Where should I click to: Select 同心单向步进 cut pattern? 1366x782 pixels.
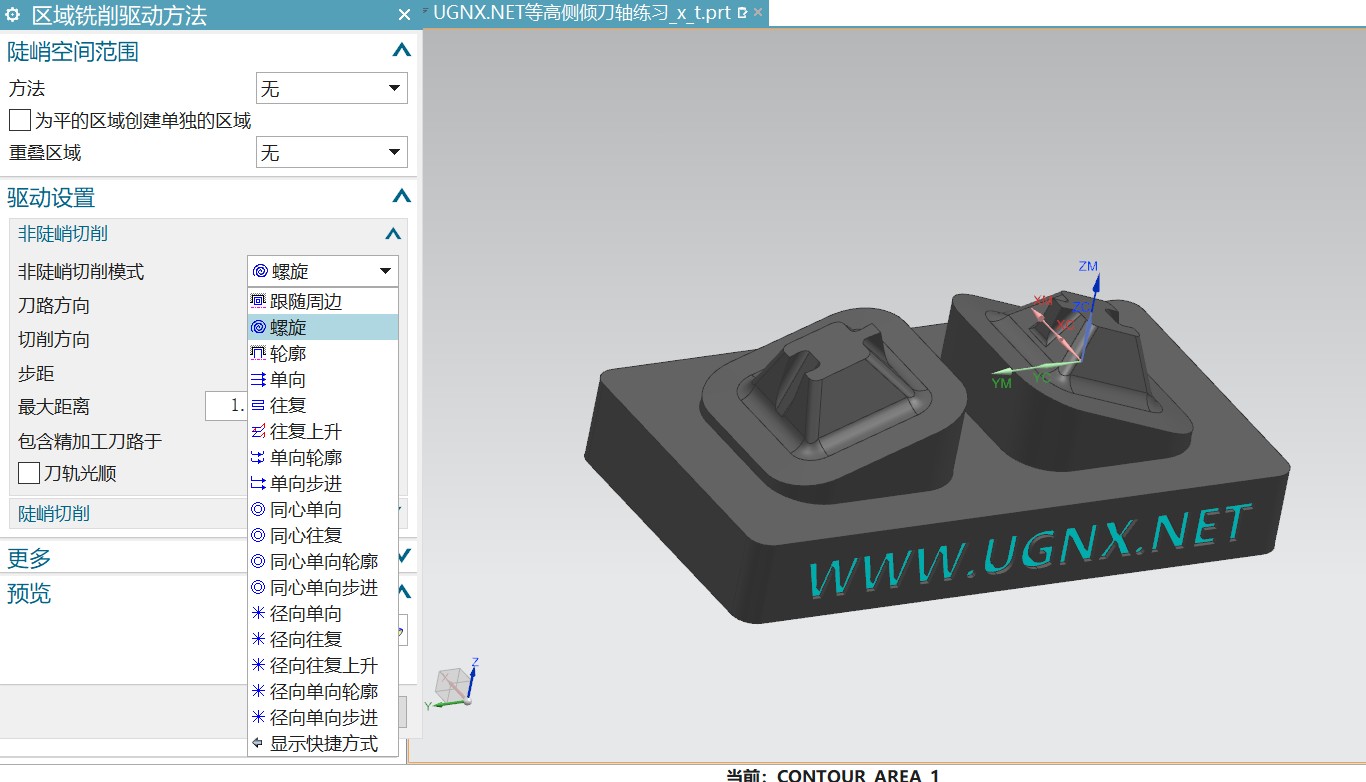click(x=323, y=587)
